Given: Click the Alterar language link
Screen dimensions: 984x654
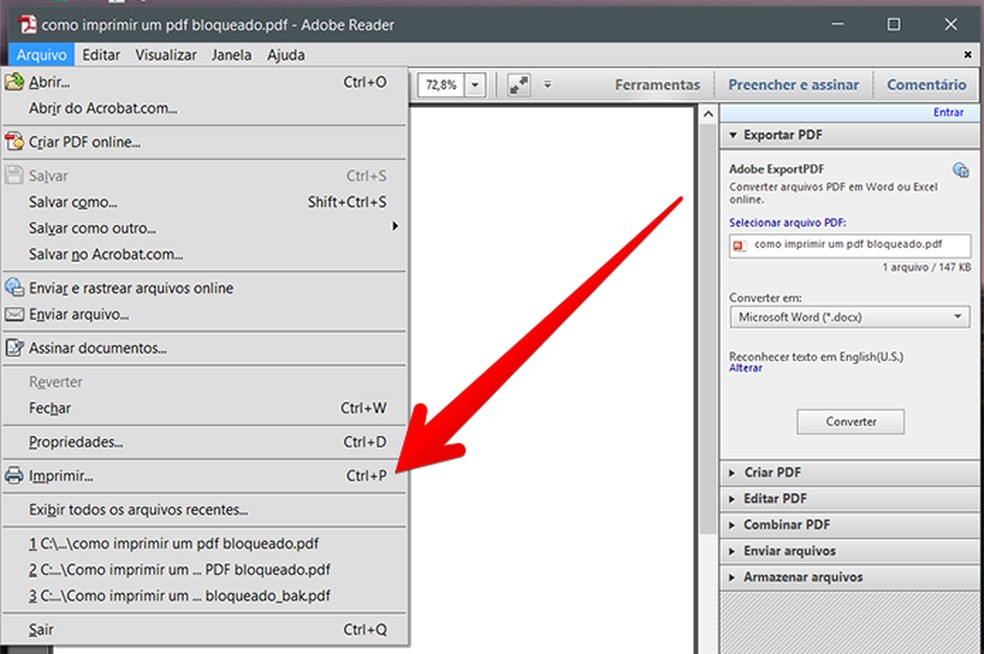Looking at the screenshot, I should coord(745,368).
